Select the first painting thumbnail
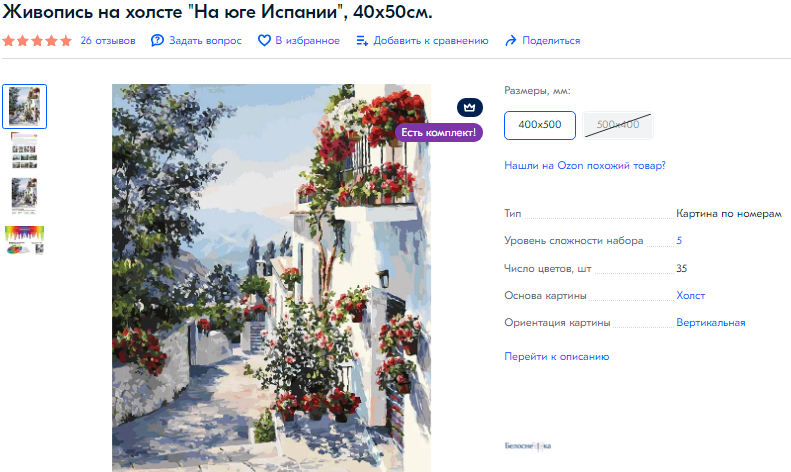 [x=25, y=106]
